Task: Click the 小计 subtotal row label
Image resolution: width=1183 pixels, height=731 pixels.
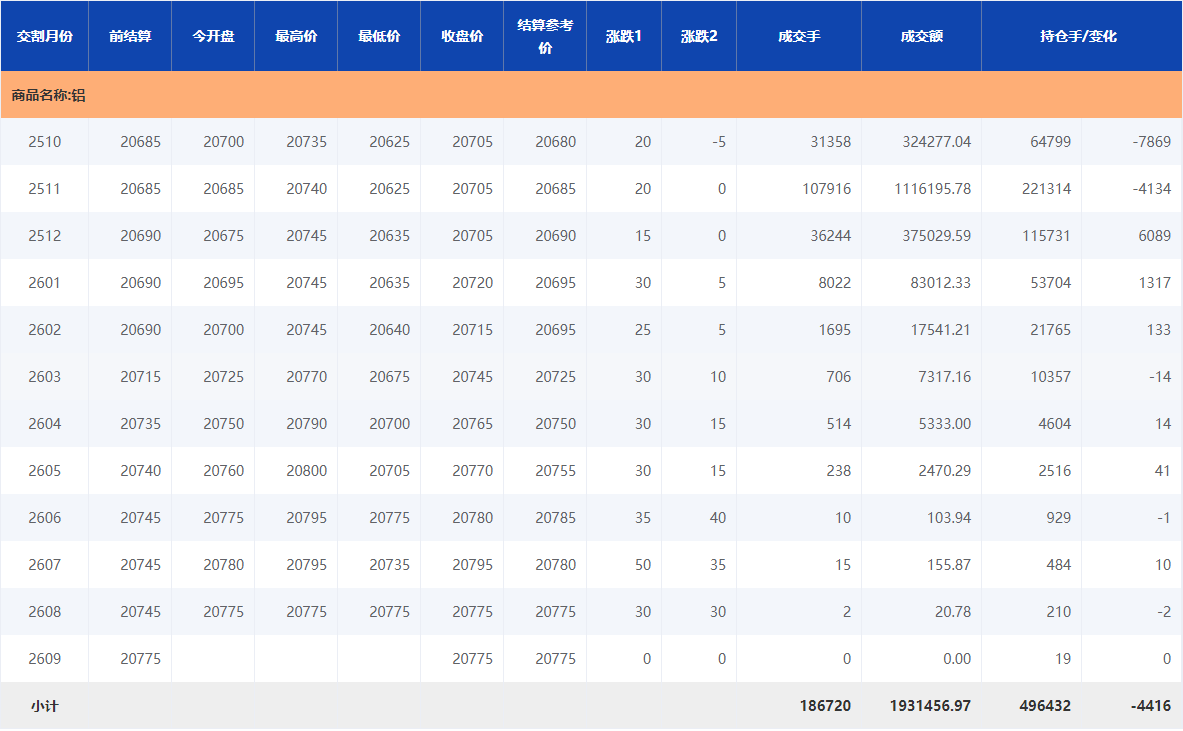Action: (x=44, y=706)
